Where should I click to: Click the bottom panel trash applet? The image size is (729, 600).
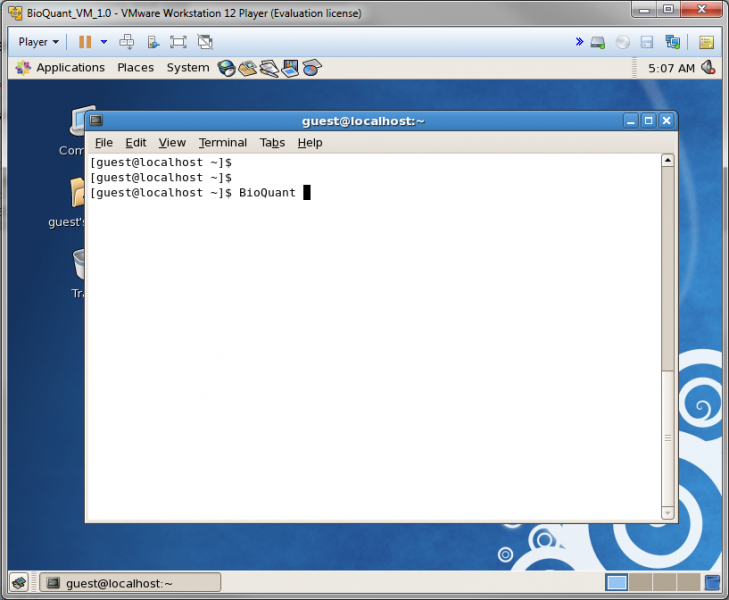712,582
